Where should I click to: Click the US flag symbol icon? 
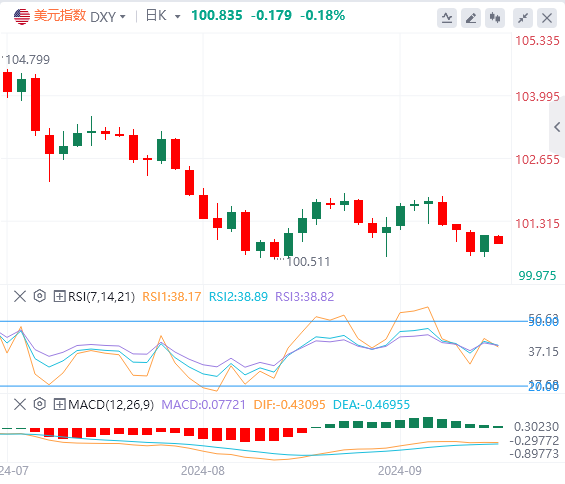(x=22, y=17)
